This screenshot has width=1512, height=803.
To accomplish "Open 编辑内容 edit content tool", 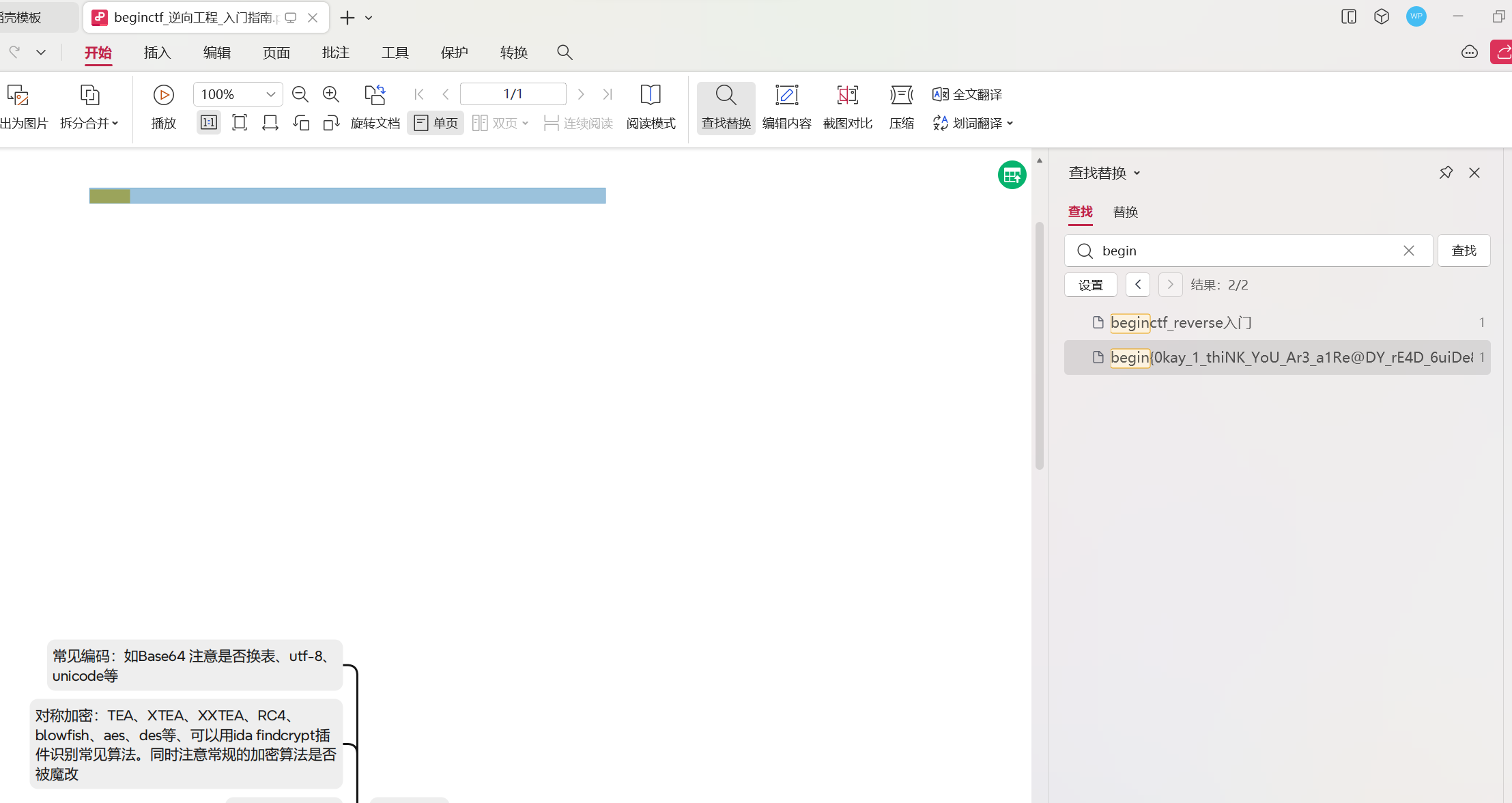I will click(x=786, y=107).
